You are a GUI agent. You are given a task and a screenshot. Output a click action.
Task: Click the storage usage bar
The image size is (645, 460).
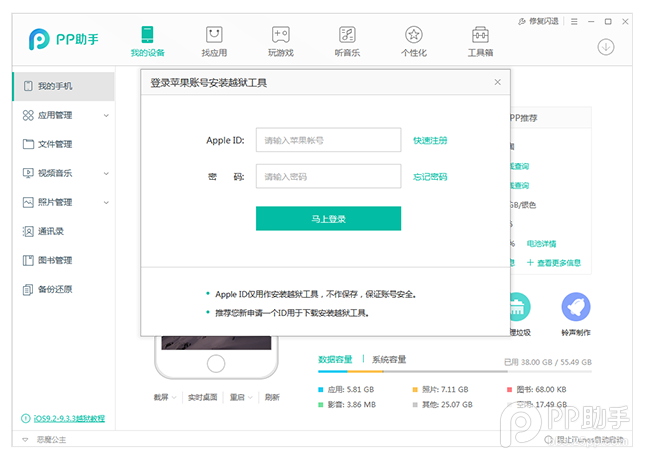(x=455, y=372)
